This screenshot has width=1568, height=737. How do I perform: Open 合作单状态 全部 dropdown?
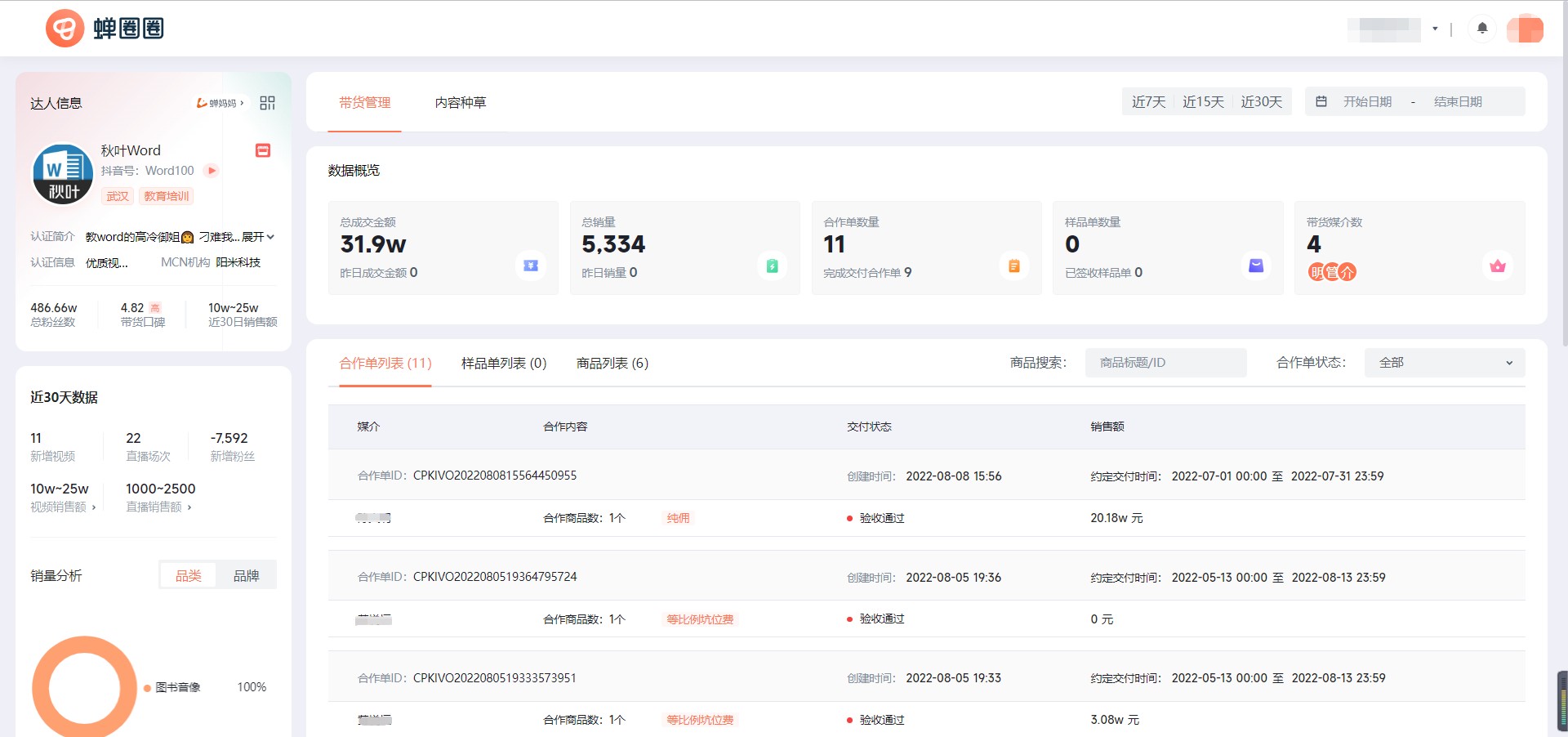click(1445, 363)
